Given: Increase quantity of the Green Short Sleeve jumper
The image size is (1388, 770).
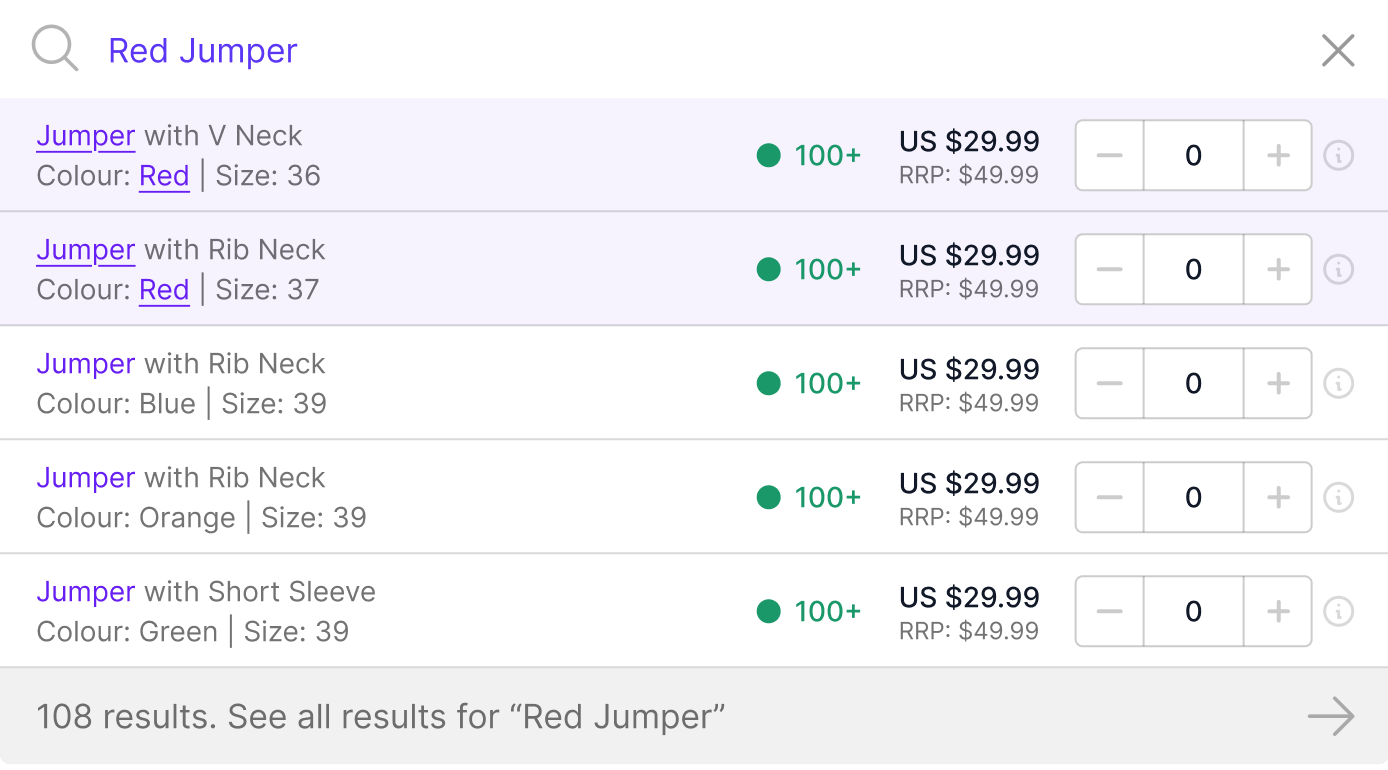Looking at the screenshot, I should tap(1278, 612).
